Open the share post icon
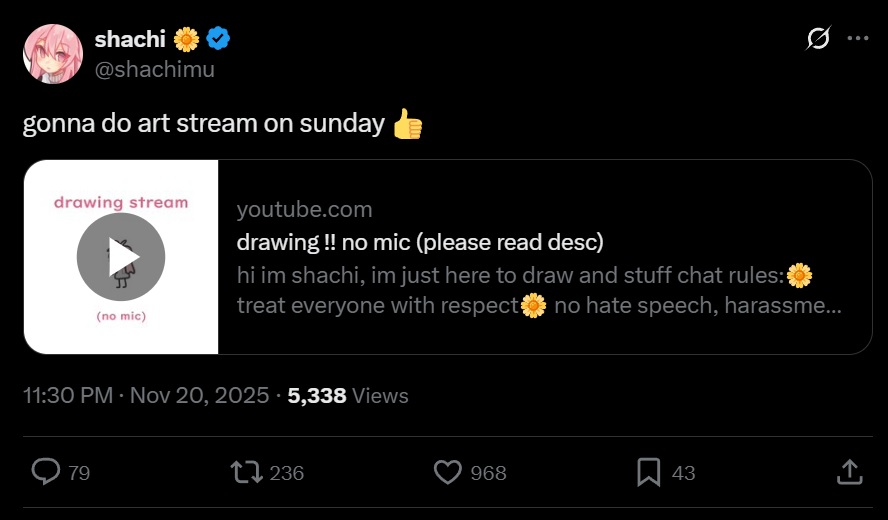This screenshot has width=888, height=520. pos(848,471)
